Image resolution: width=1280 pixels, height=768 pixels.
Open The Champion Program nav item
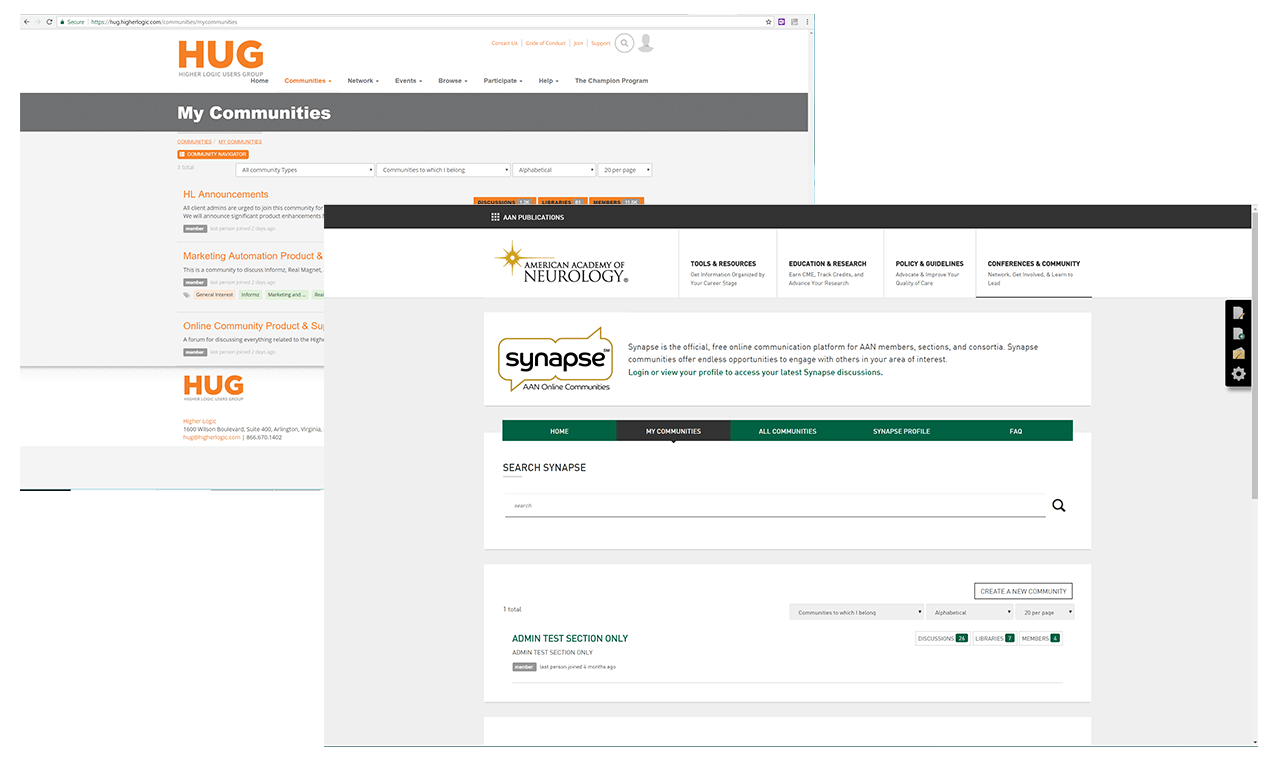click(611, 81)
